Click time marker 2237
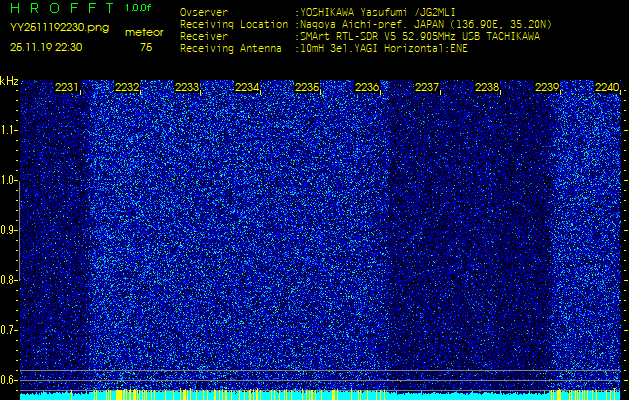Viewport: 629px width, 400px height. point(427,87)
